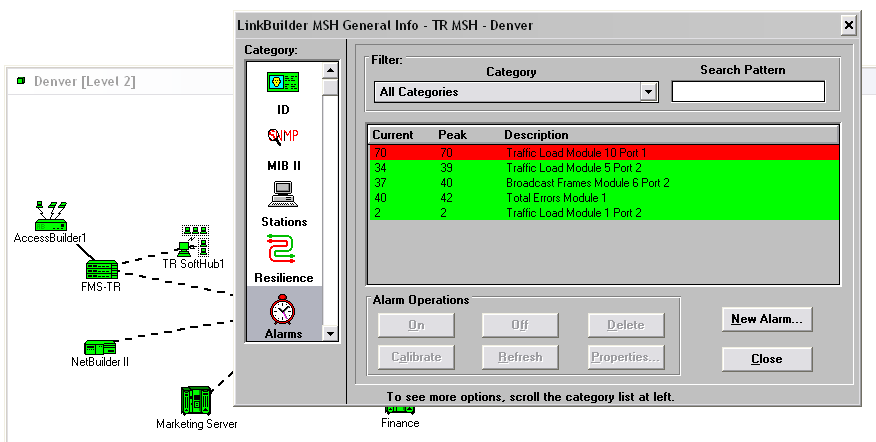Click the AccessBuilder1 label
Viewport: 876px width, 442px height.
50,239
